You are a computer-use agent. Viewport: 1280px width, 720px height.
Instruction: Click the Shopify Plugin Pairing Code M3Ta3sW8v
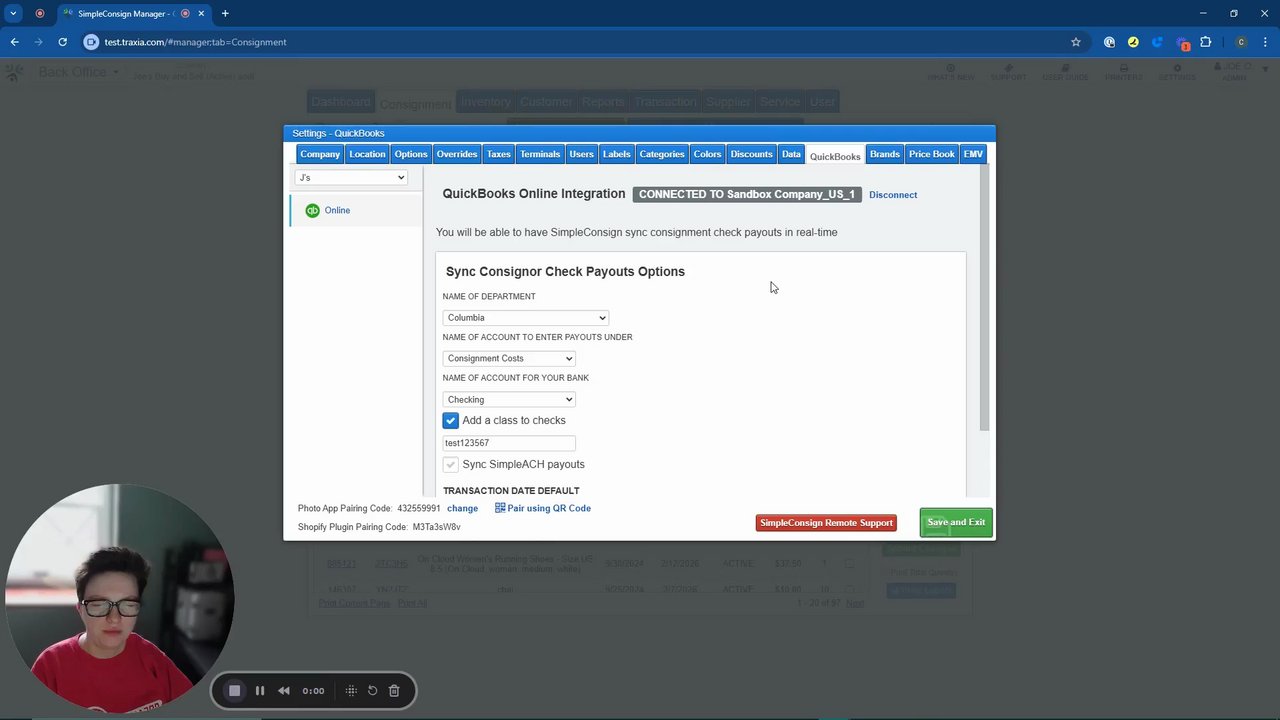[436, 527]
